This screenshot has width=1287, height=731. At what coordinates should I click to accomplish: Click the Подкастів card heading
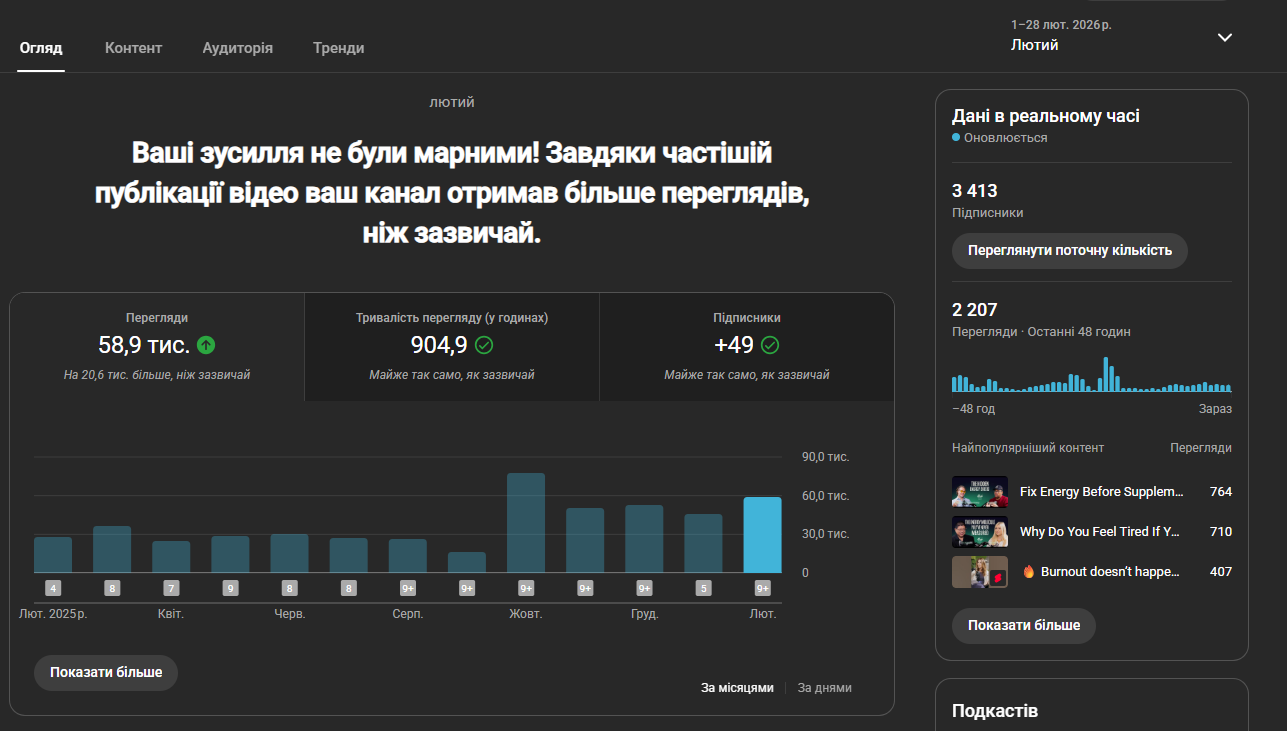coord(995,711)
